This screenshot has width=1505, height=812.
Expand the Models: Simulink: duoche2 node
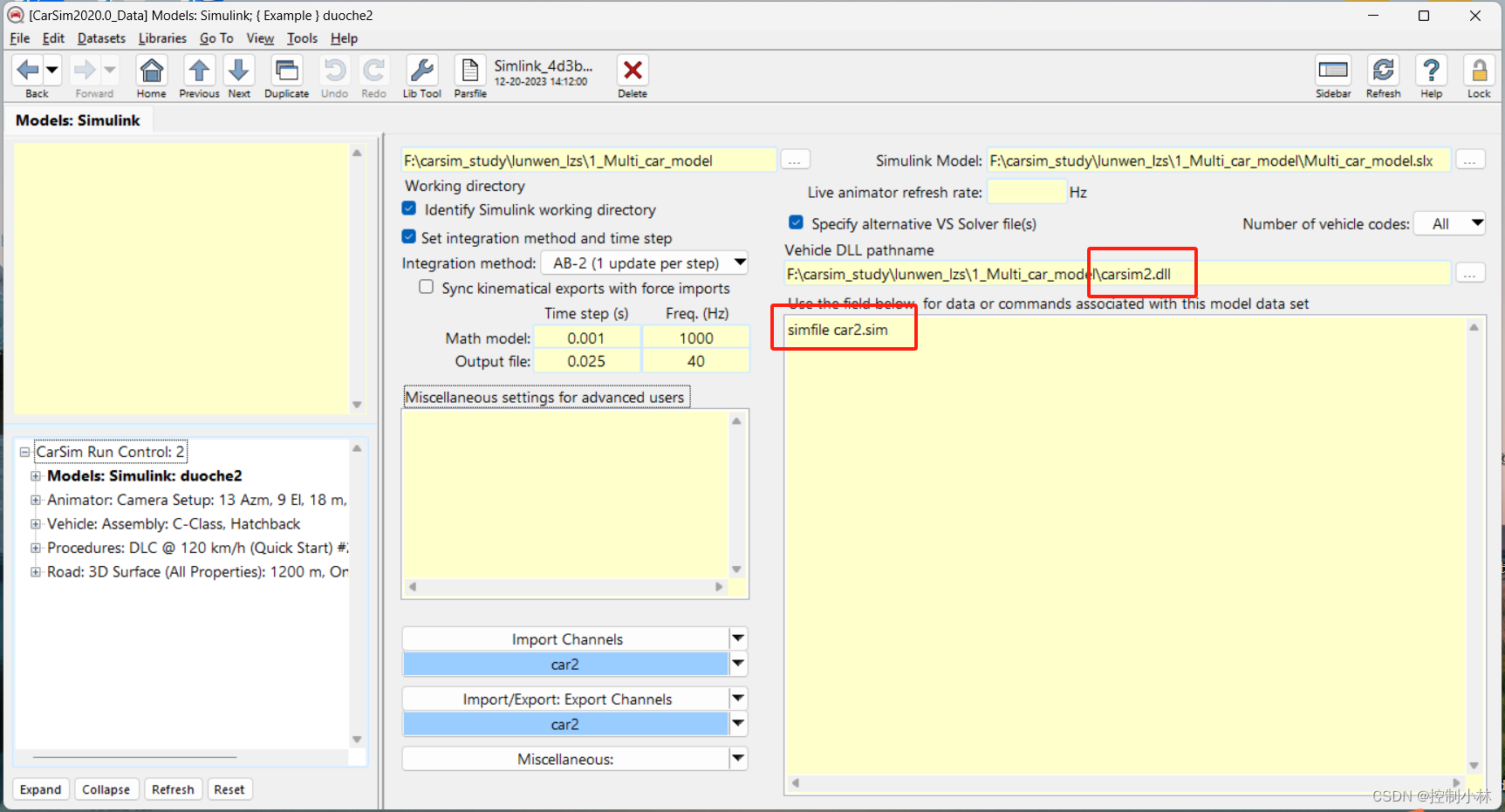point(36,476)
